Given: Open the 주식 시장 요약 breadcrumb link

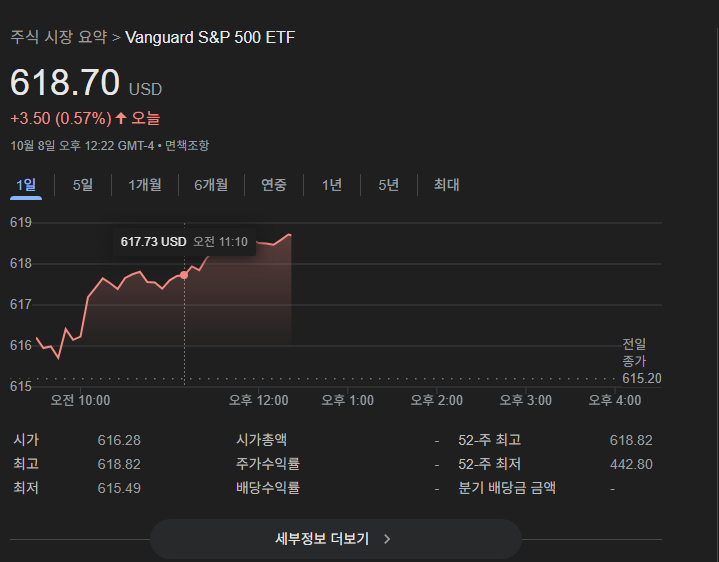Looking at the screenshot, I should pos(59,37).
